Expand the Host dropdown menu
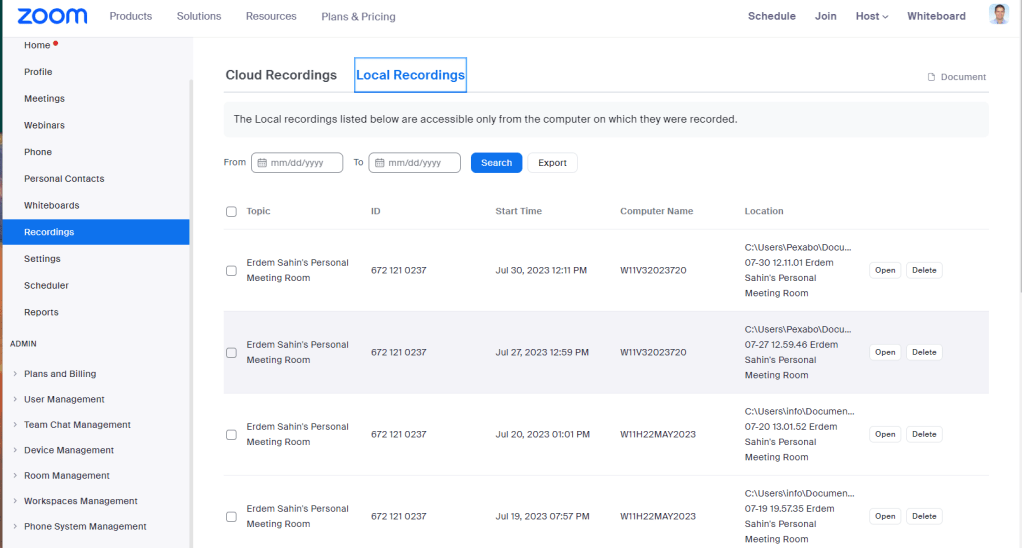Screen dimensions: 1022x548 (x=871, y=16)
